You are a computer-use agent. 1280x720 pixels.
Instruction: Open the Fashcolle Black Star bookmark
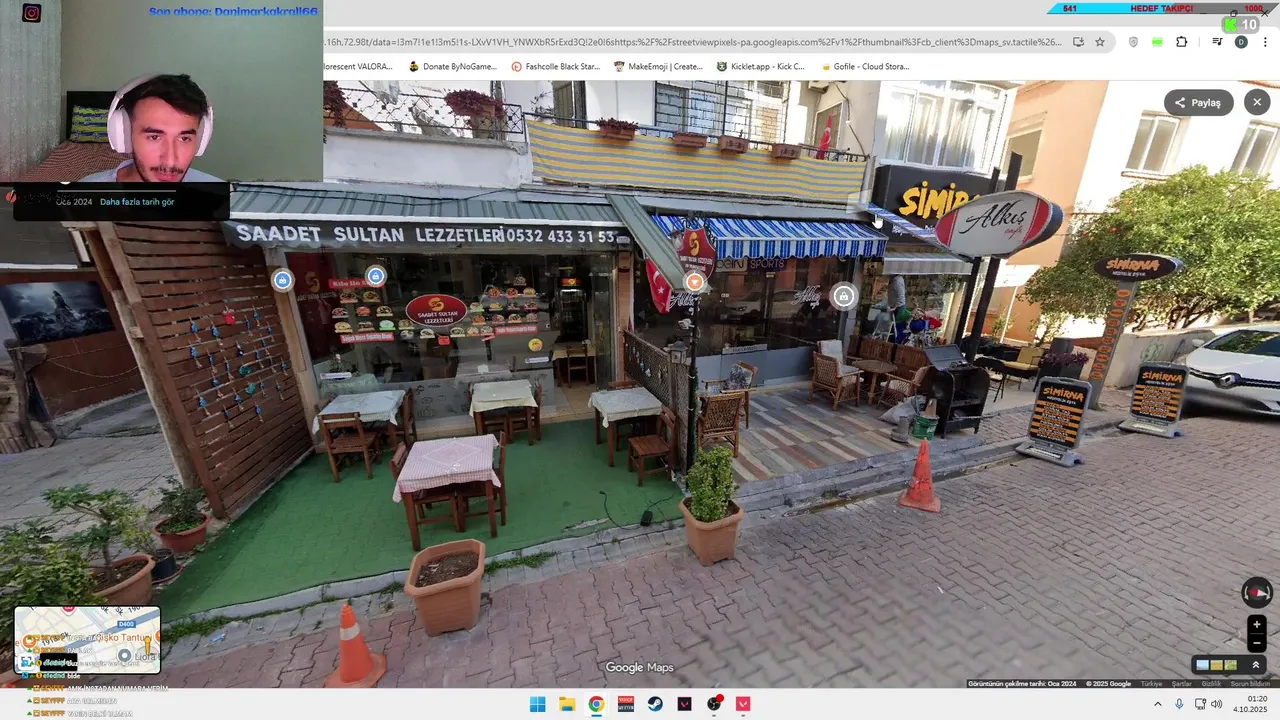pyautogui.click(x=555, y=67)
